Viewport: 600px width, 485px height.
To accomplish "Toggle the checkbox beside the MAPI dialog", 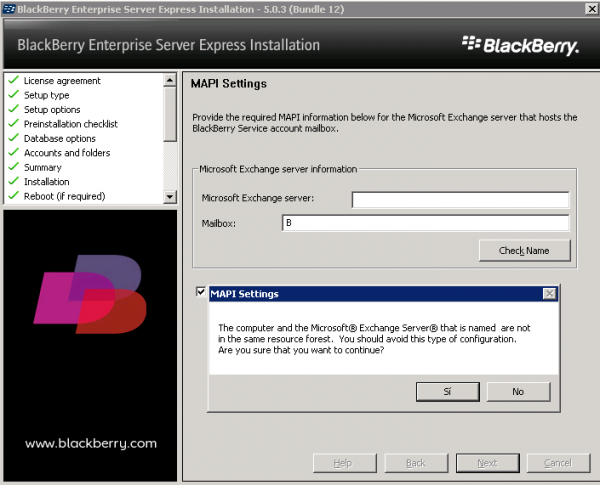I will (201, 292).
